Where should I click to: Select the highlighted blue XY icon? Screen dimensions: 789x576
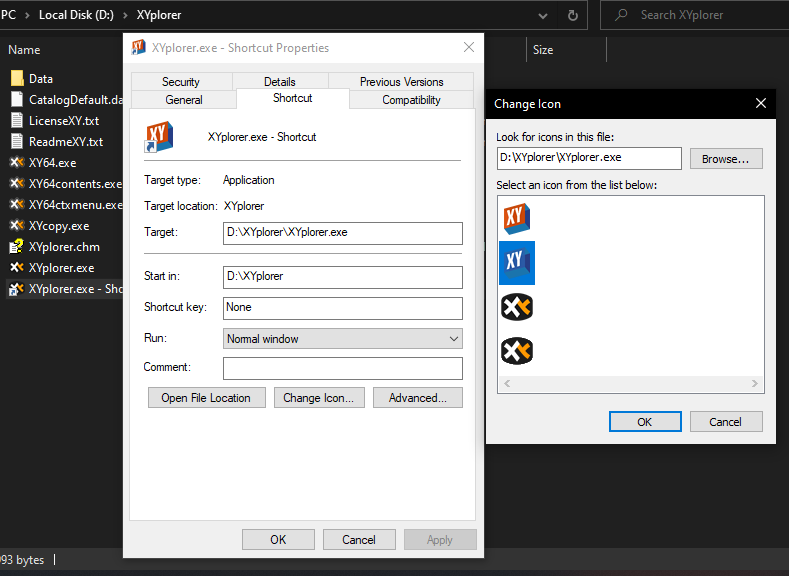click(516, 262)
